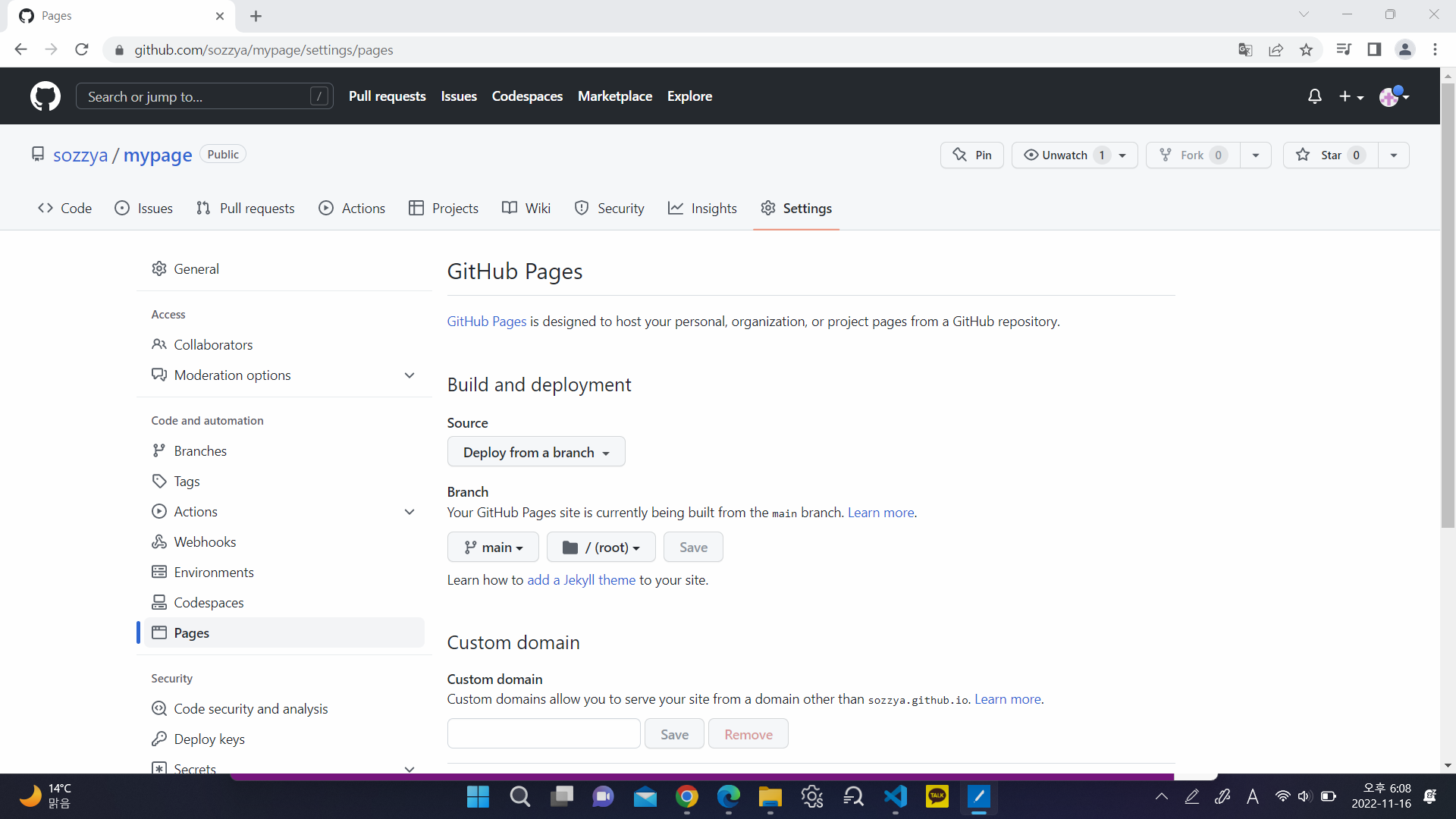Expand Moderation options chevron

point(409,375)
